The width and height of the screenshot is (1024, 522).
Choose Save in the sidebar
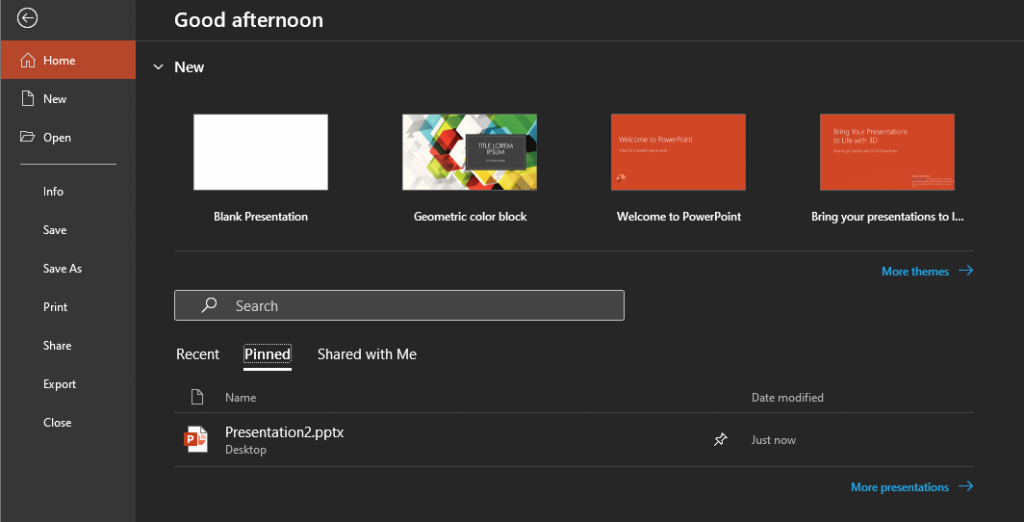click(55, 230)
